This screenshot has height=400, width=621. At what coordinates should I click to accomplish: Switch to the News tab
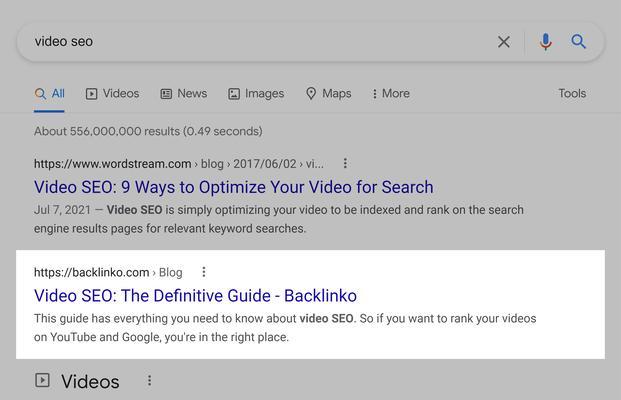(183, 94)
